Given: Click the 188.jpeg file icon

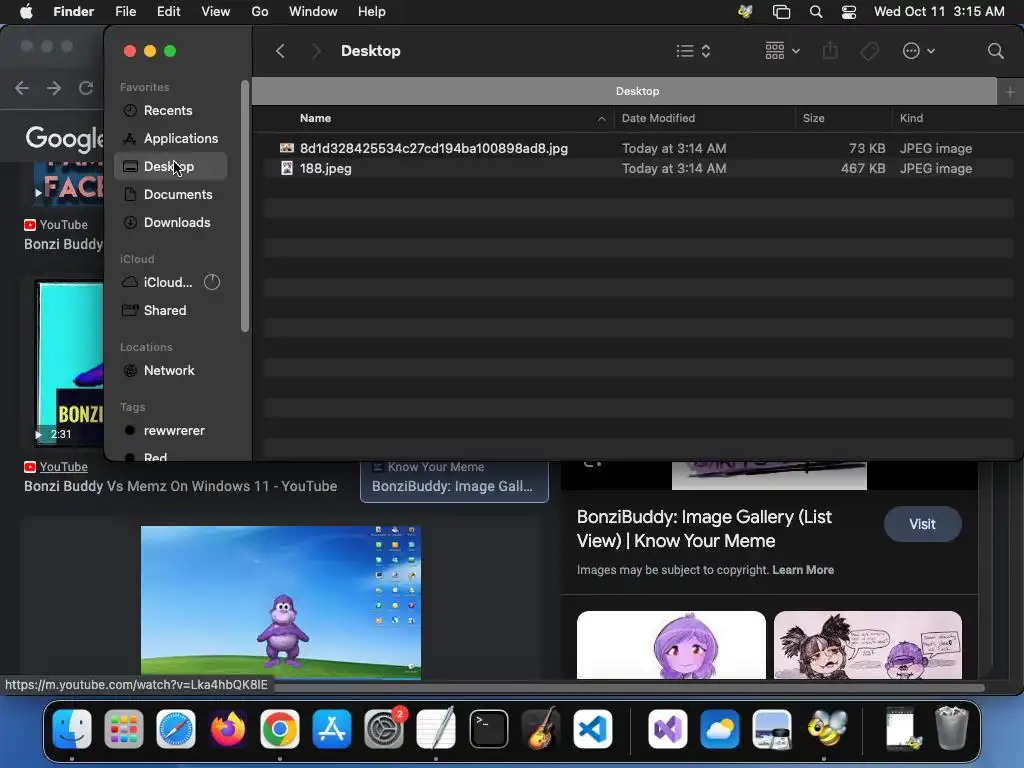Looking at the screenshot, I should (x=287, y=168).
